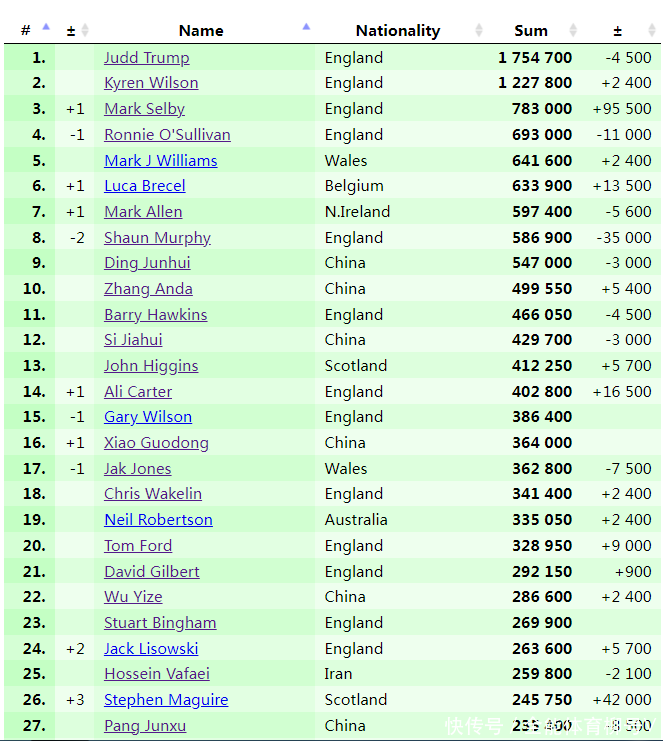
Task: Open Kyren Wilson's profile link
Action: 151,83
